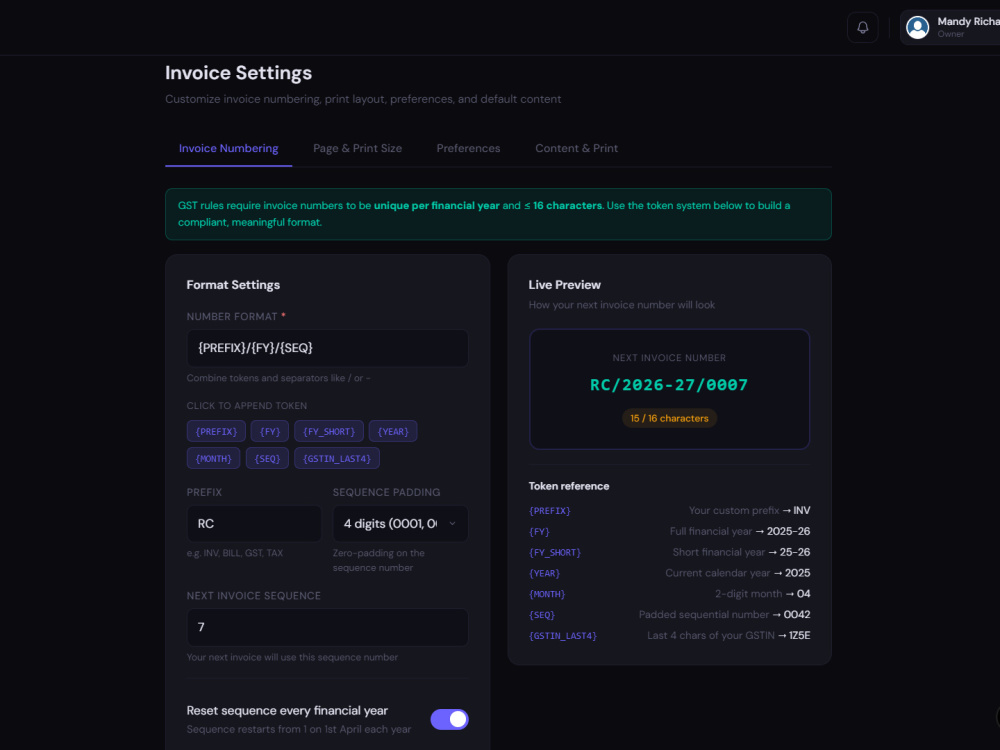The height and width of the screenshot is (750, 1000).
Task: Click {SEQ} in Token reference list
Action: 541,615
